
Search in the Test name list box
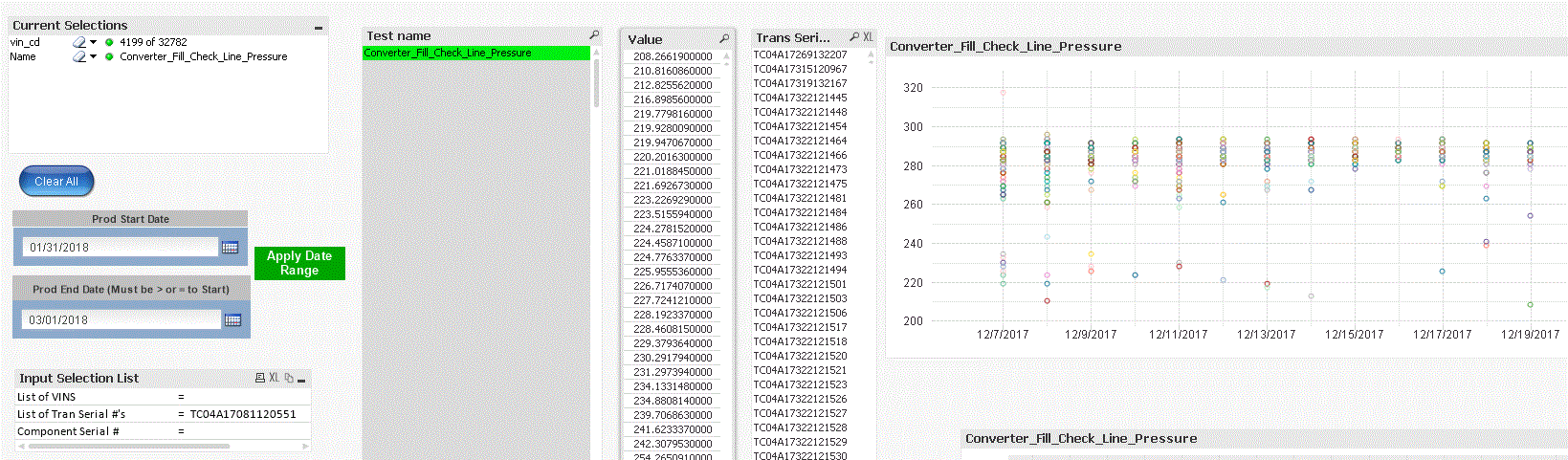(594, 35)
